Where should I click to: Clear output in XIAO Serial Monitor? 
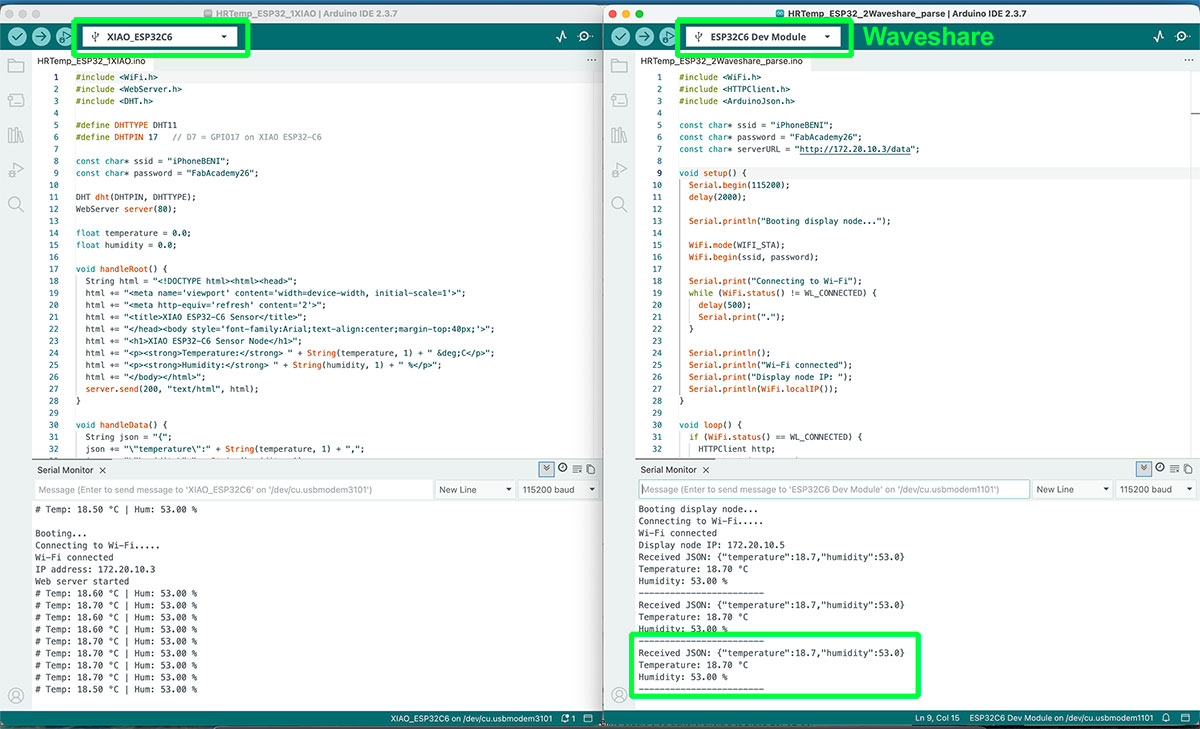tap(577, 468)
